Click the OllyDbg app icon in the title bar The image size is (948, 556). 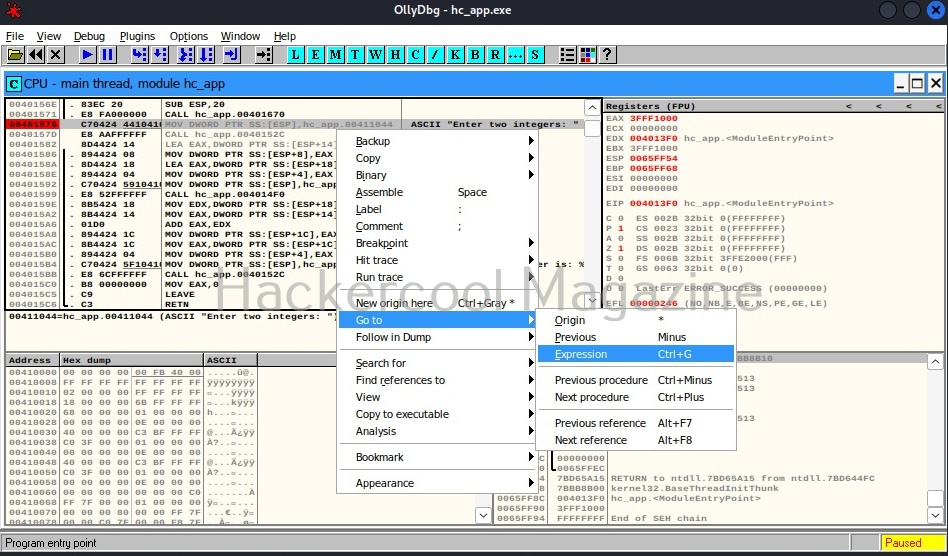click(x=13, y=10)
